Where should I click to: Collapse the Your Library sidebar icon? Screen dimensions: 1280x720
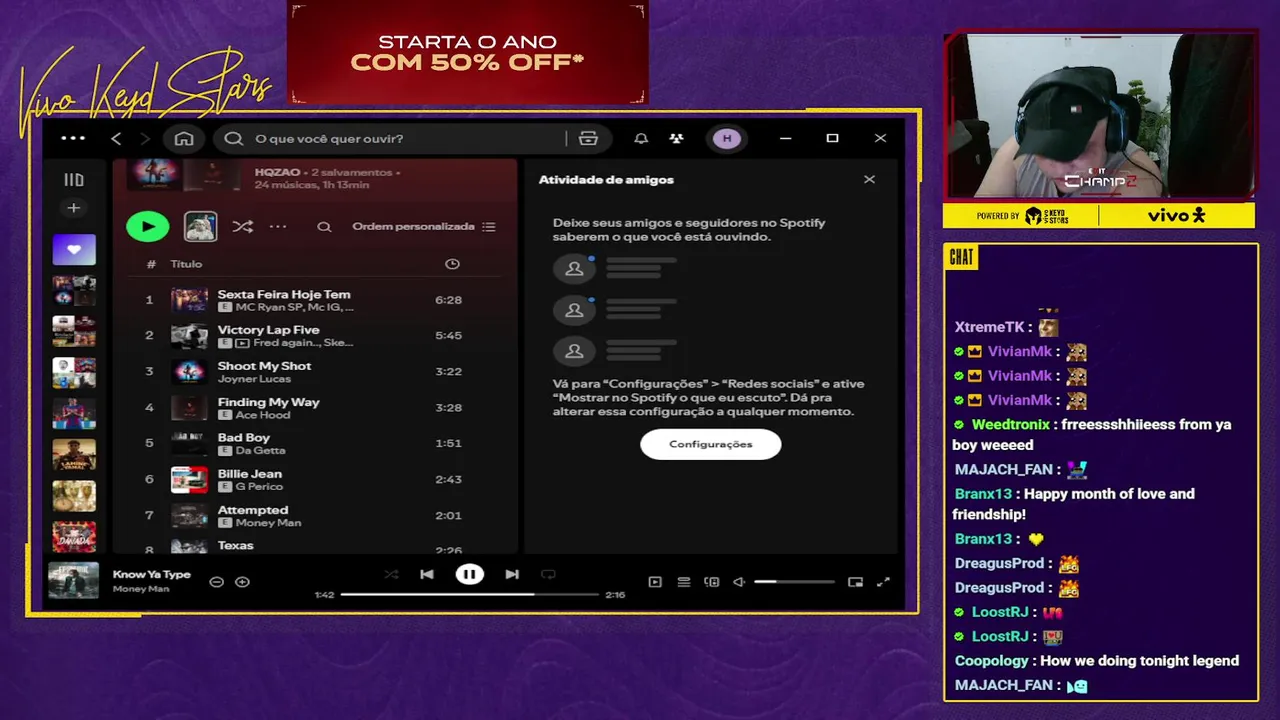[74, 180]
